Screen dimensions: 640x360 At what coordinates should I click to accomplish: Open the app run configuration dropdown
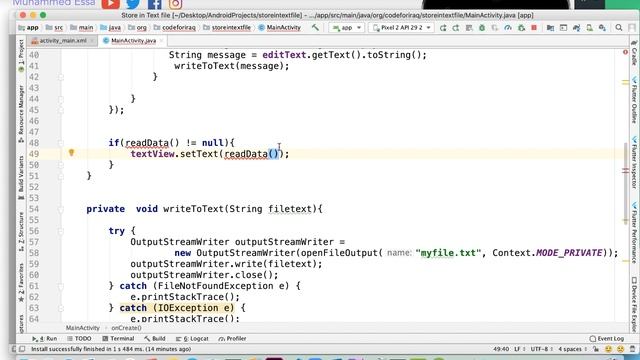tap(347, 28)
